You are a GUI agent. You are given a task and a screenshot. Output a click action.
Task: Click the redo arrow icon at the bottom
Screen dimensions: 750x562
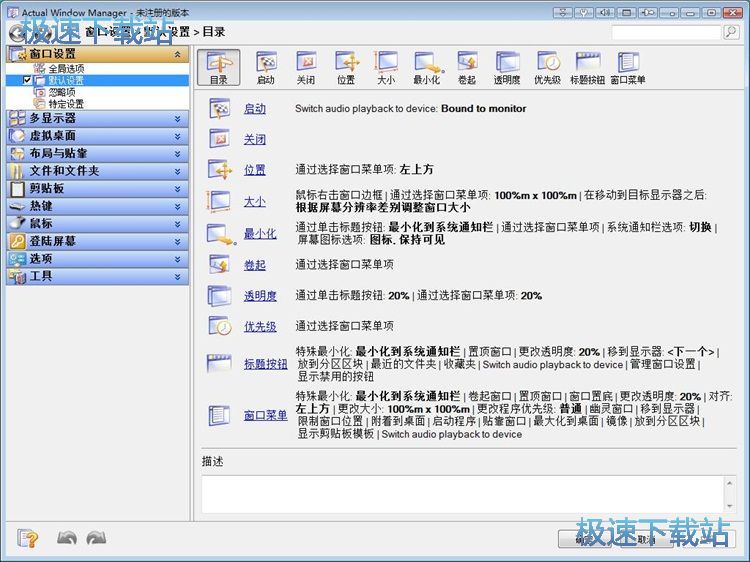tap(96, 539)
